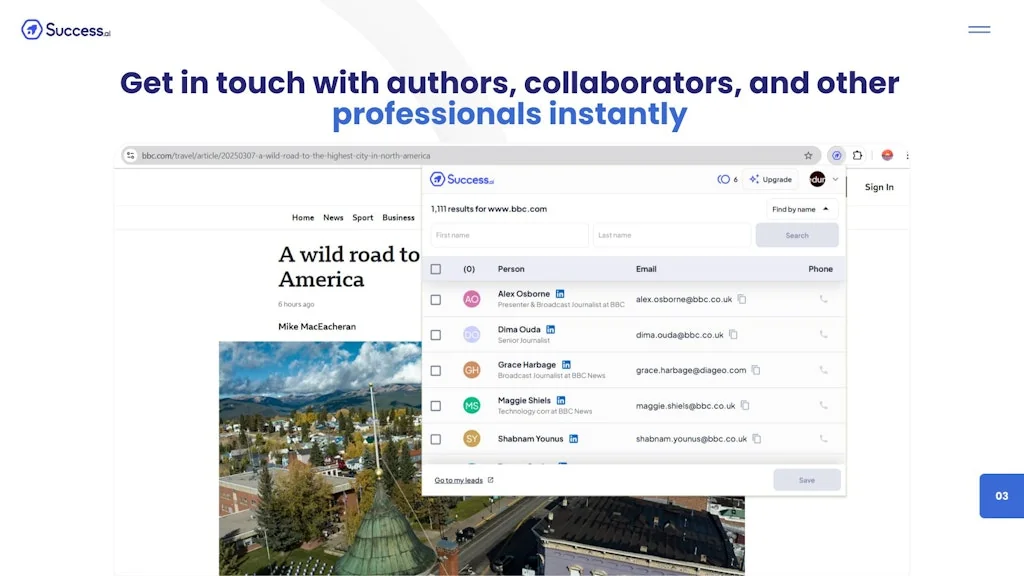The image size is (1024, 576).
Task: Open Go to my leads link
Action: 460,480
